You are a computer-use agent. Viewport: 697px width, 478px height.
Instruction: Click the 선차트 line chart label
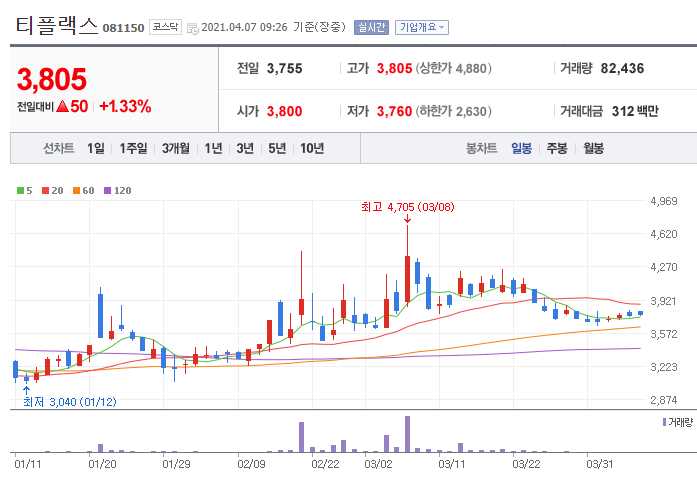[58, 148]
